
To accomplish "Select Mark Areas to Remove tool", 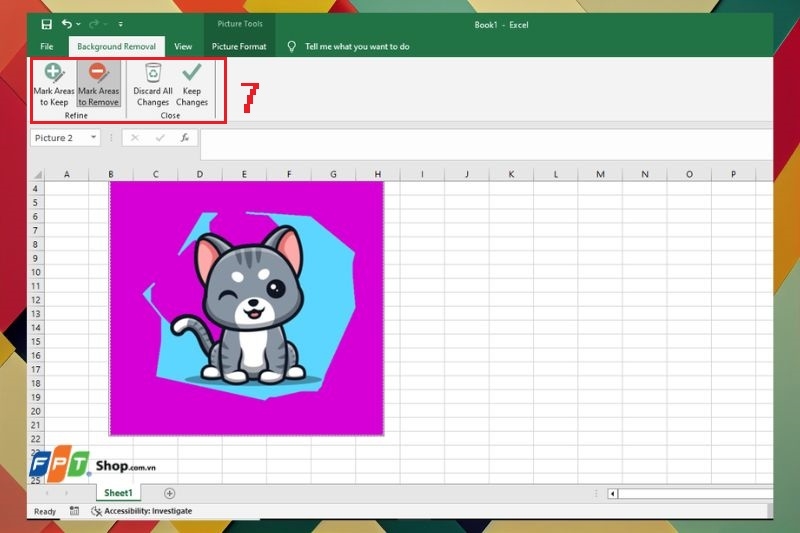I will pos(98,85).
